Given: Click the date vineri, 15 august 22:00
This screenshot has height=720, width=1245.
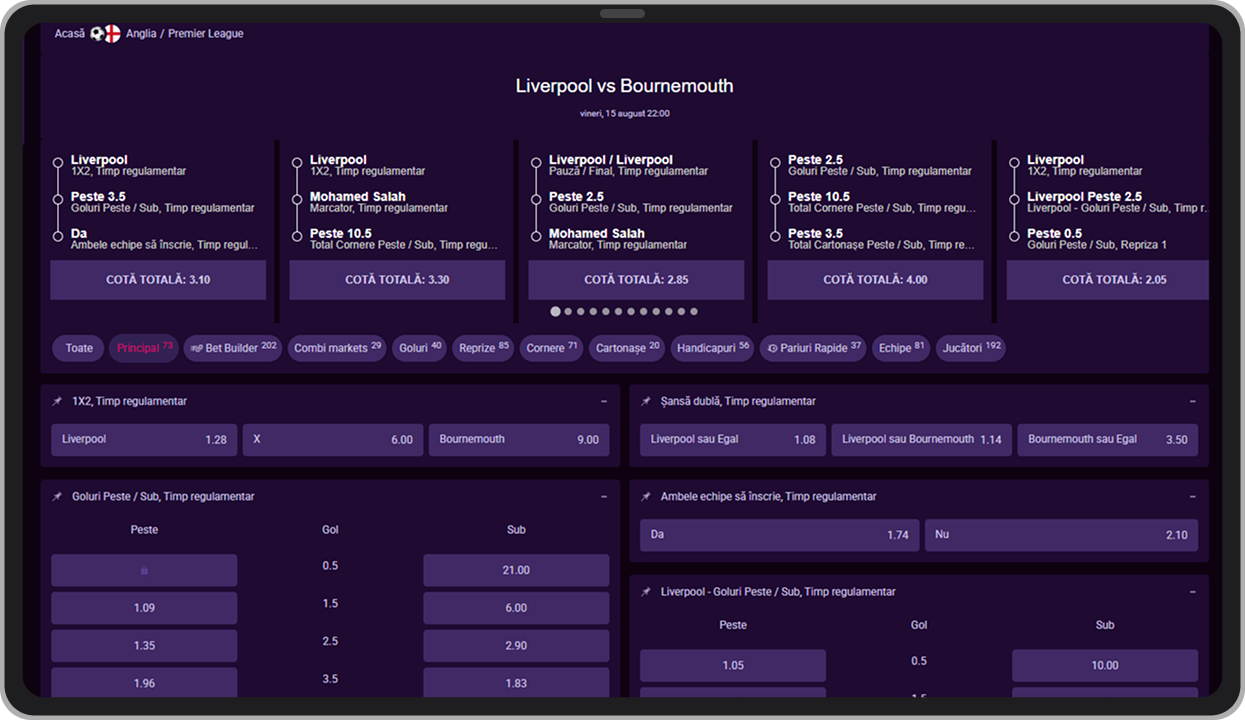Looking at the screenshot, I should pyautogui.click(x=625, y=113).
